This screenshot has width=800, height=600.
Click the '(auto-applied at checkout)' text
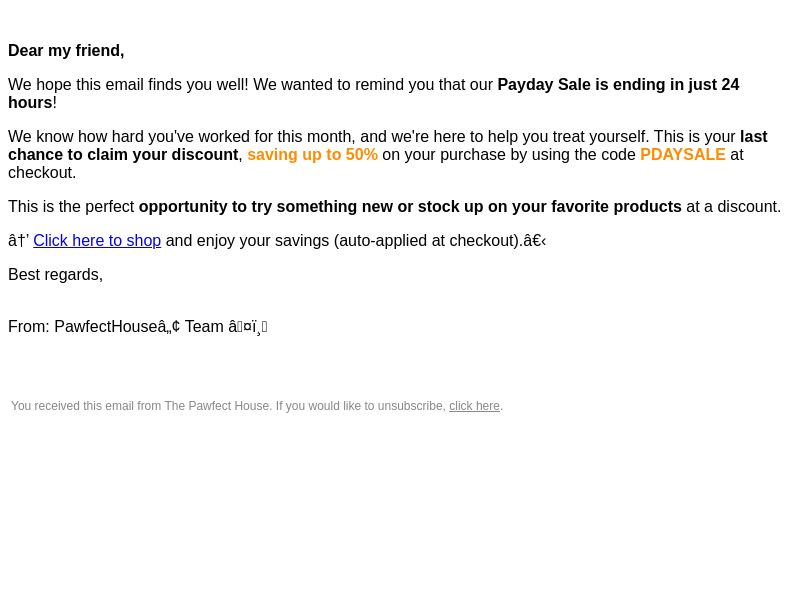[429, 240]
